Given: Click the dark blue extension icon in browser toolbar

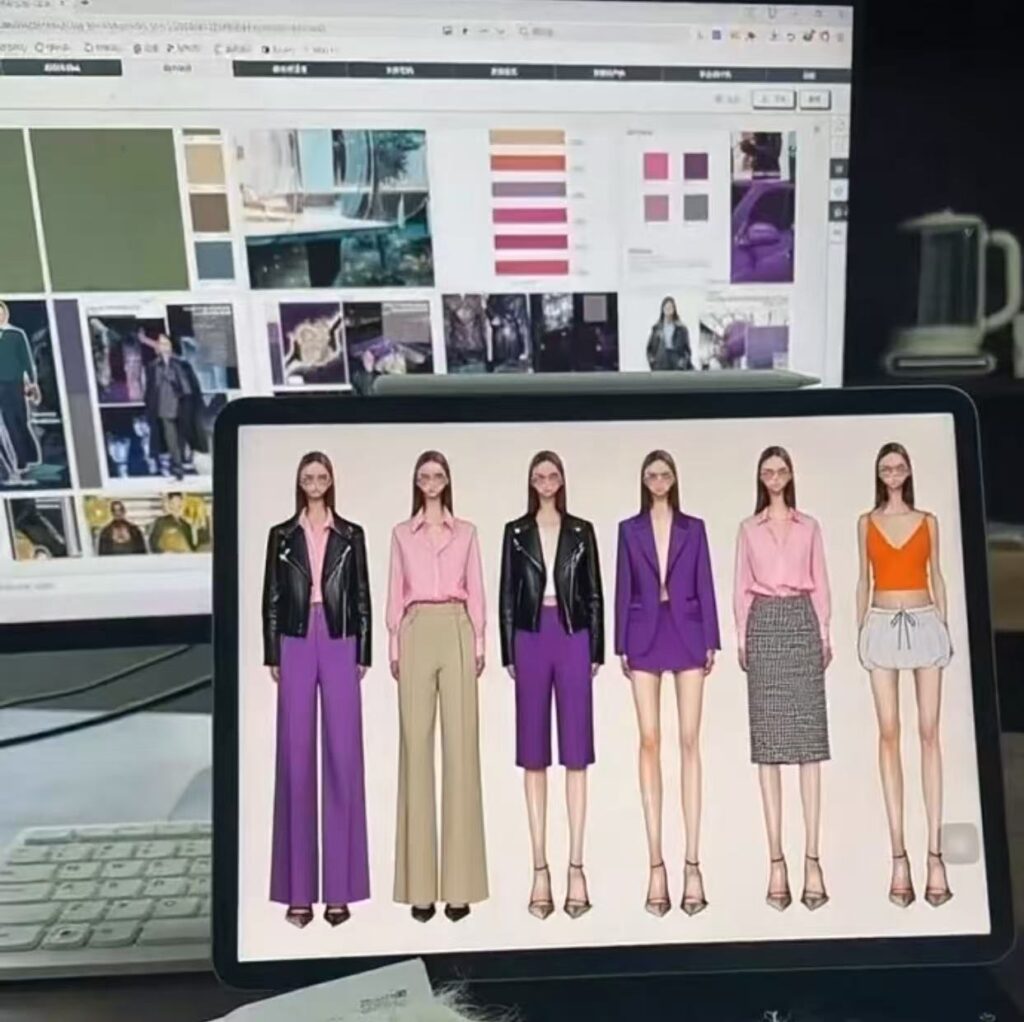Looking at the screenshot, I should 716,34.
